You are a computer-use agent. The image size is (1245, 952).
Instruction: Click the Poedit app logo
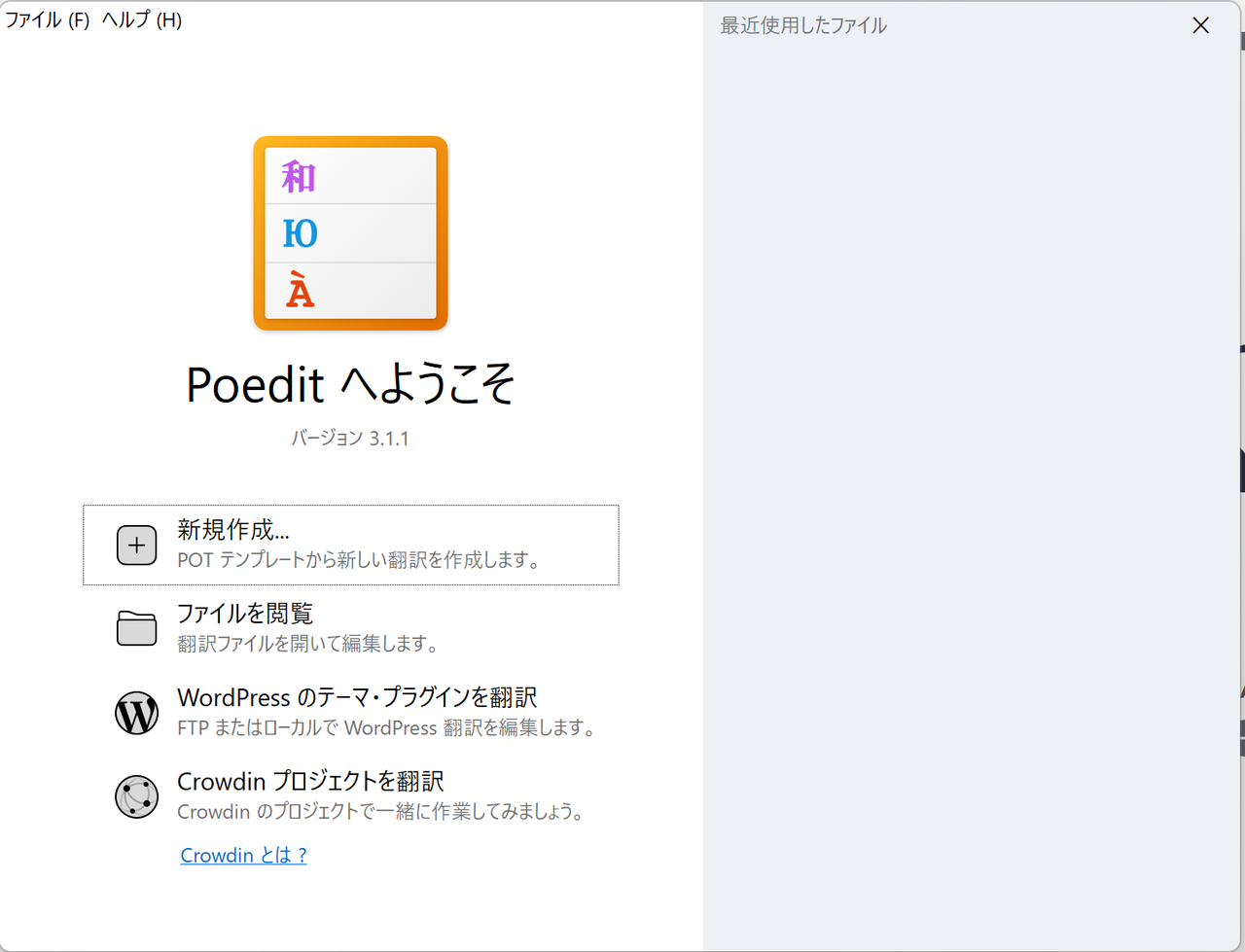coord(350,233)
